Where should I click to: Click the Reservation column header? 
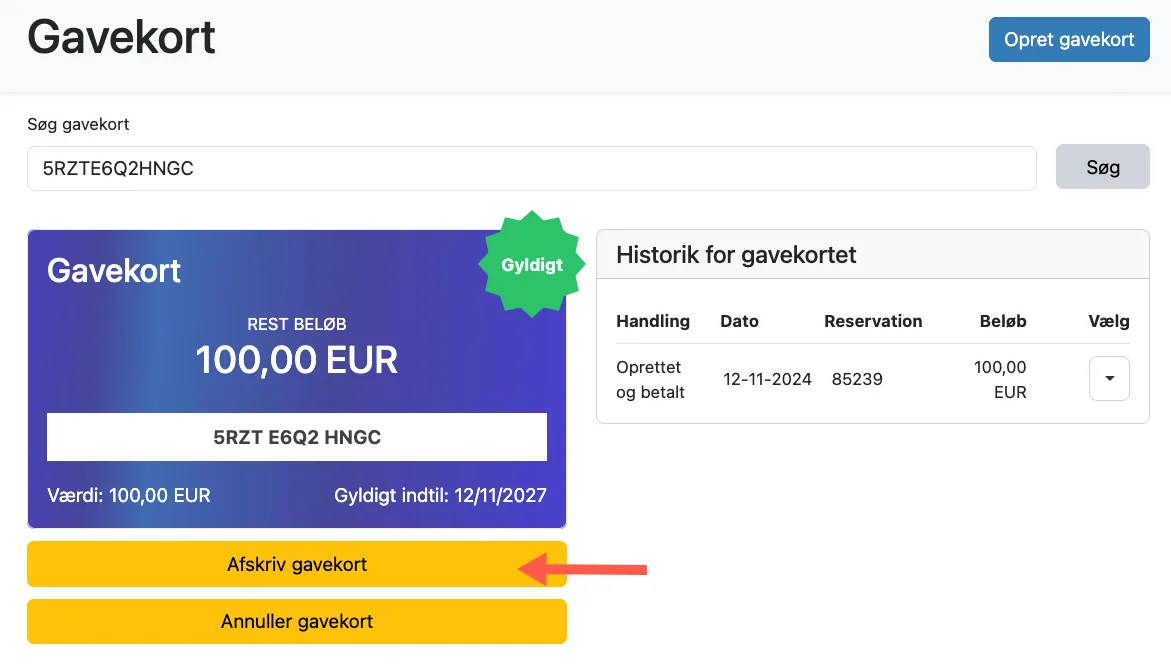tap(873, 321)
